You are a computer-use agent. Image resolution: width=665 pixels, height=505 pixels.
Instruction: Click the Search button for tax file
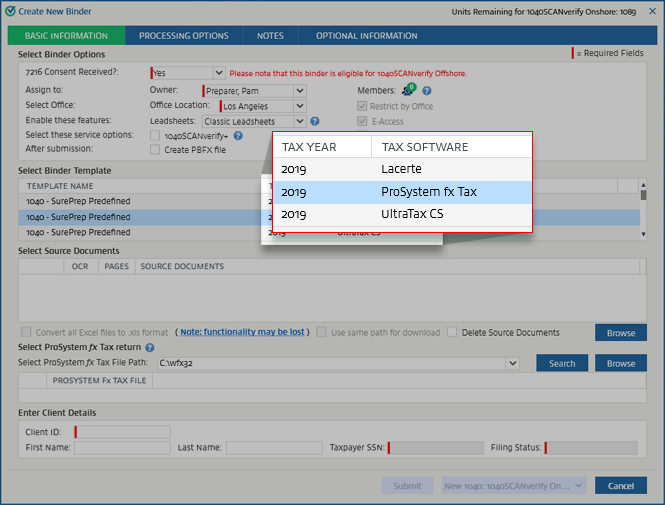point(561,363)
